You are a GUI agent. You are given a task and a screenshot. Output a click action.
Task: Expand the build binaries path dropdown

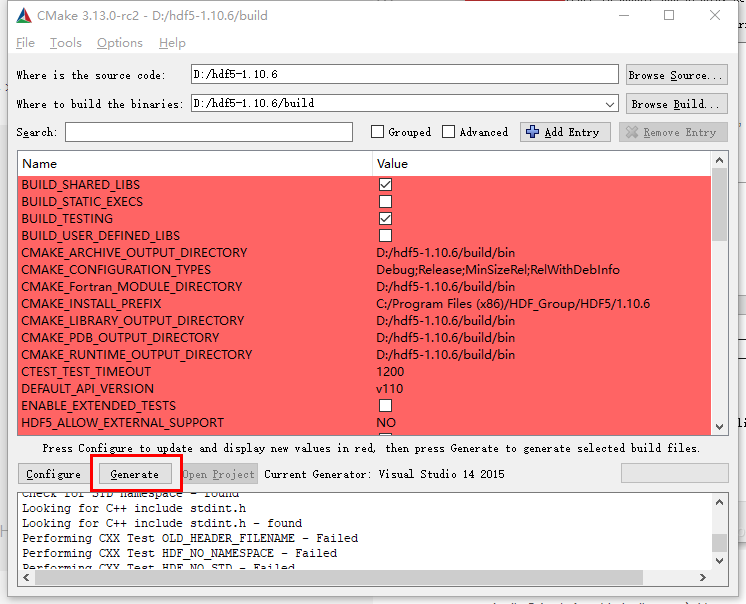tap(609, 104)
